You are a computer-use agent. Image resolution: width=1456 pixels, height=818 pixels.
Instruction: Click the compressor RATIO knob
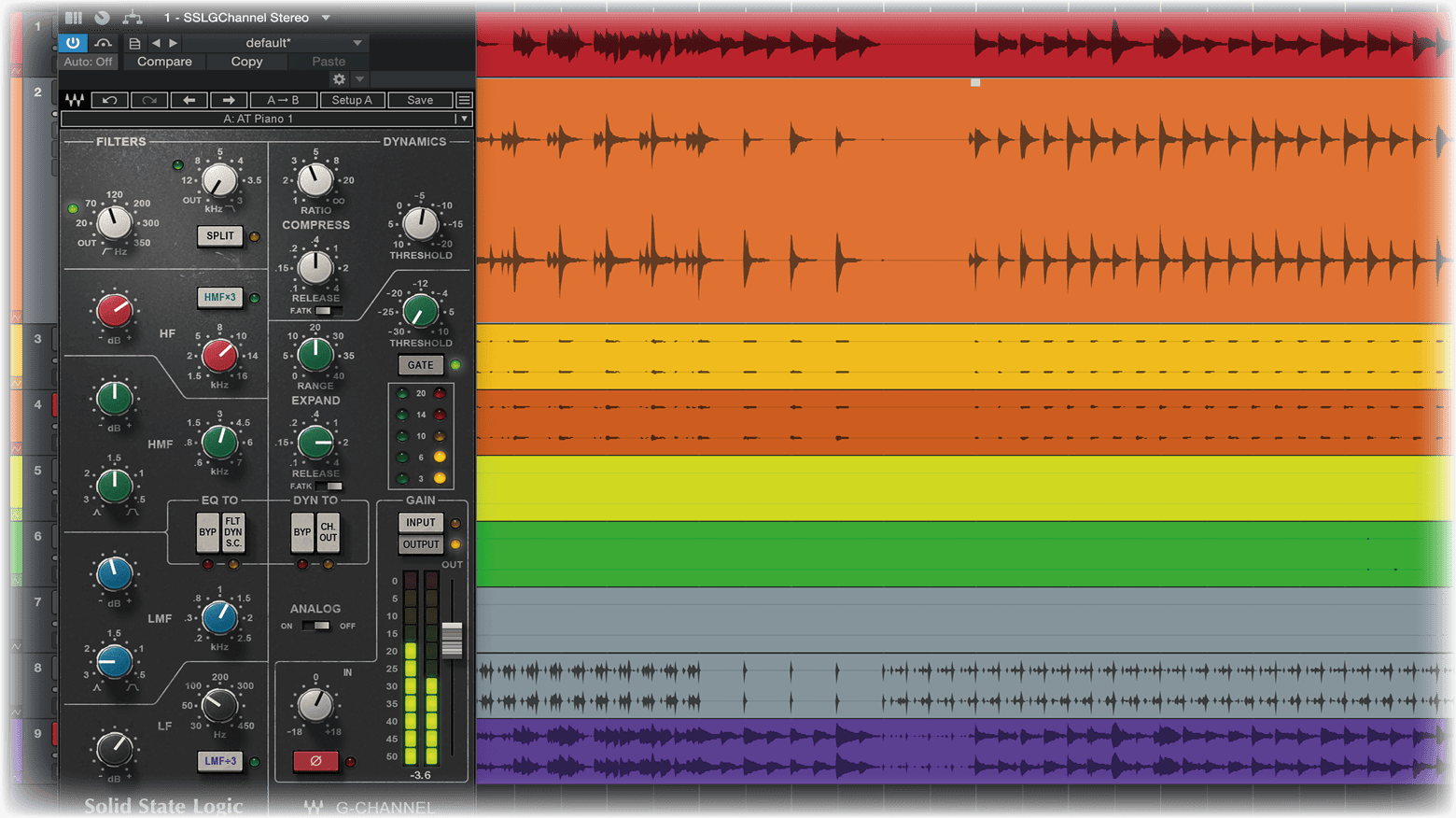tap(315, 180)
